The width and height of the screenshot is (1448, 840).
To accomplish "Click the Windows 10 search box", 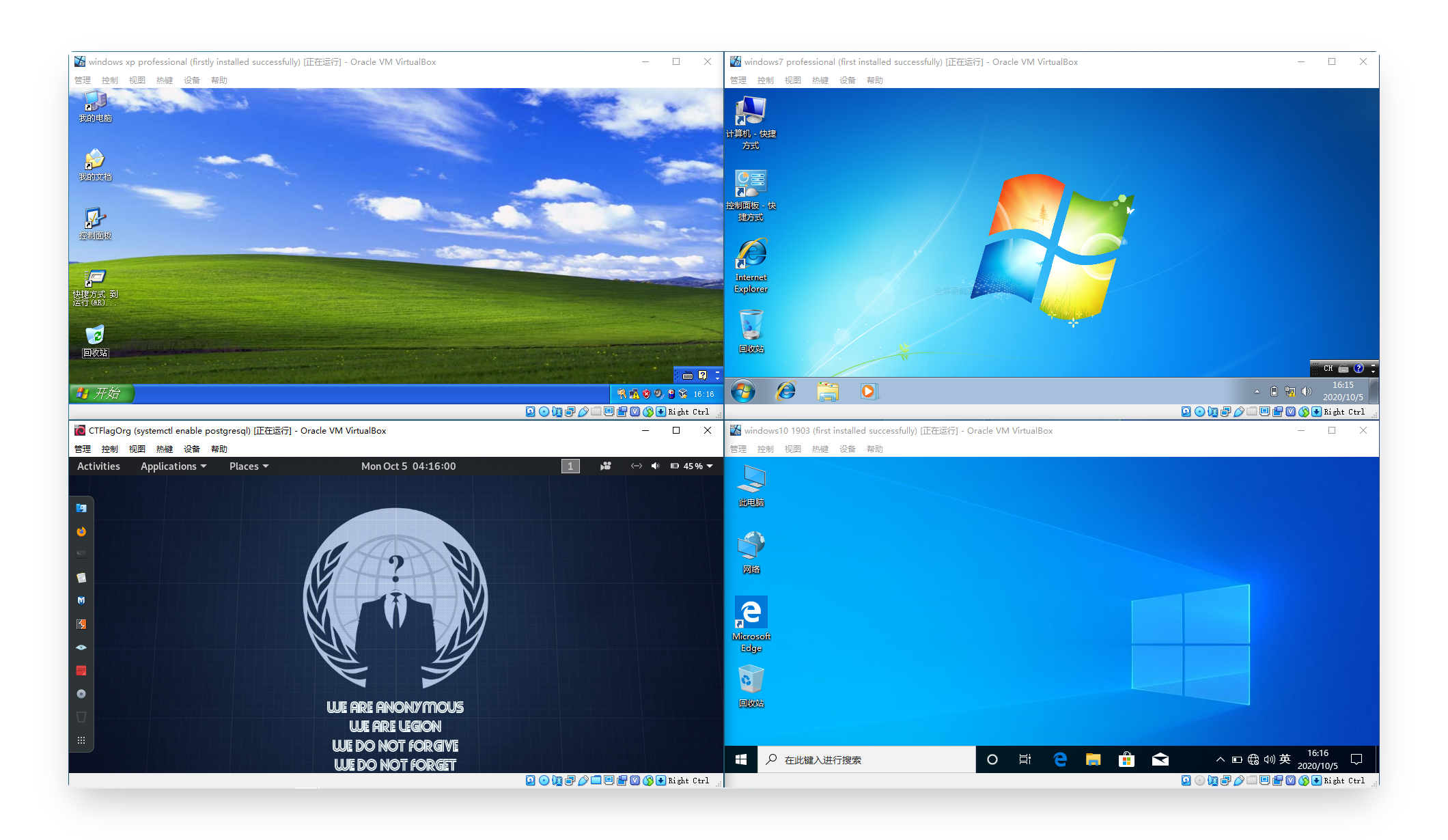I will 867,759.
